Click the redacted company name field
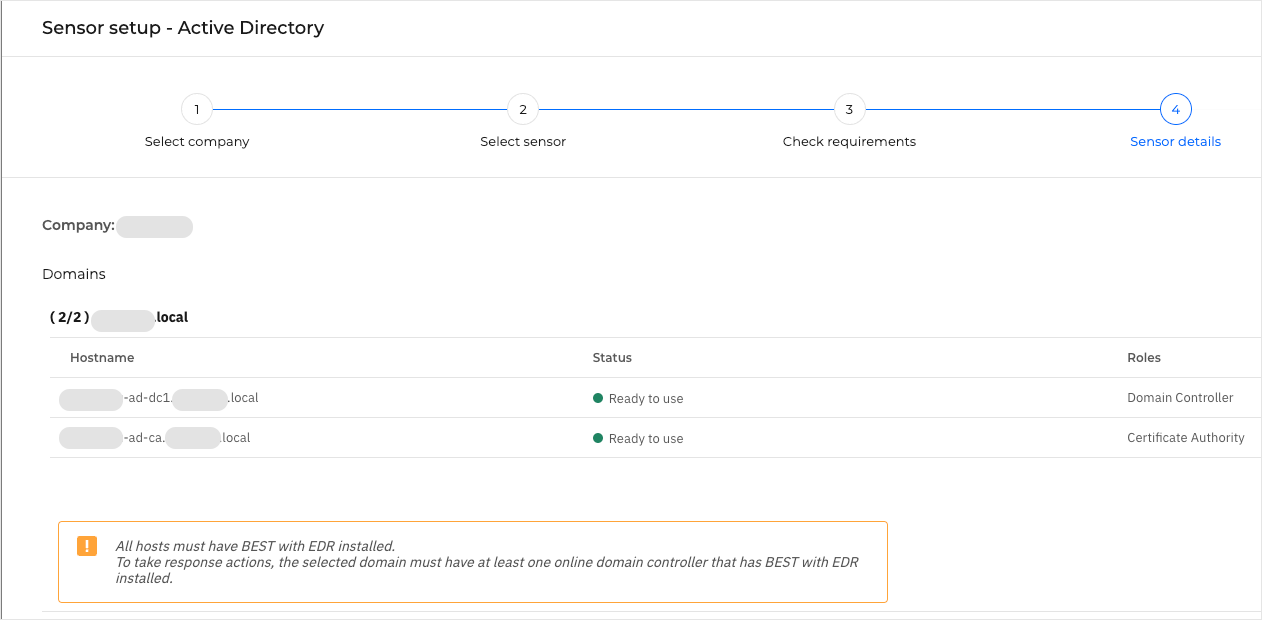1262x620 pixels. (154, 226)
